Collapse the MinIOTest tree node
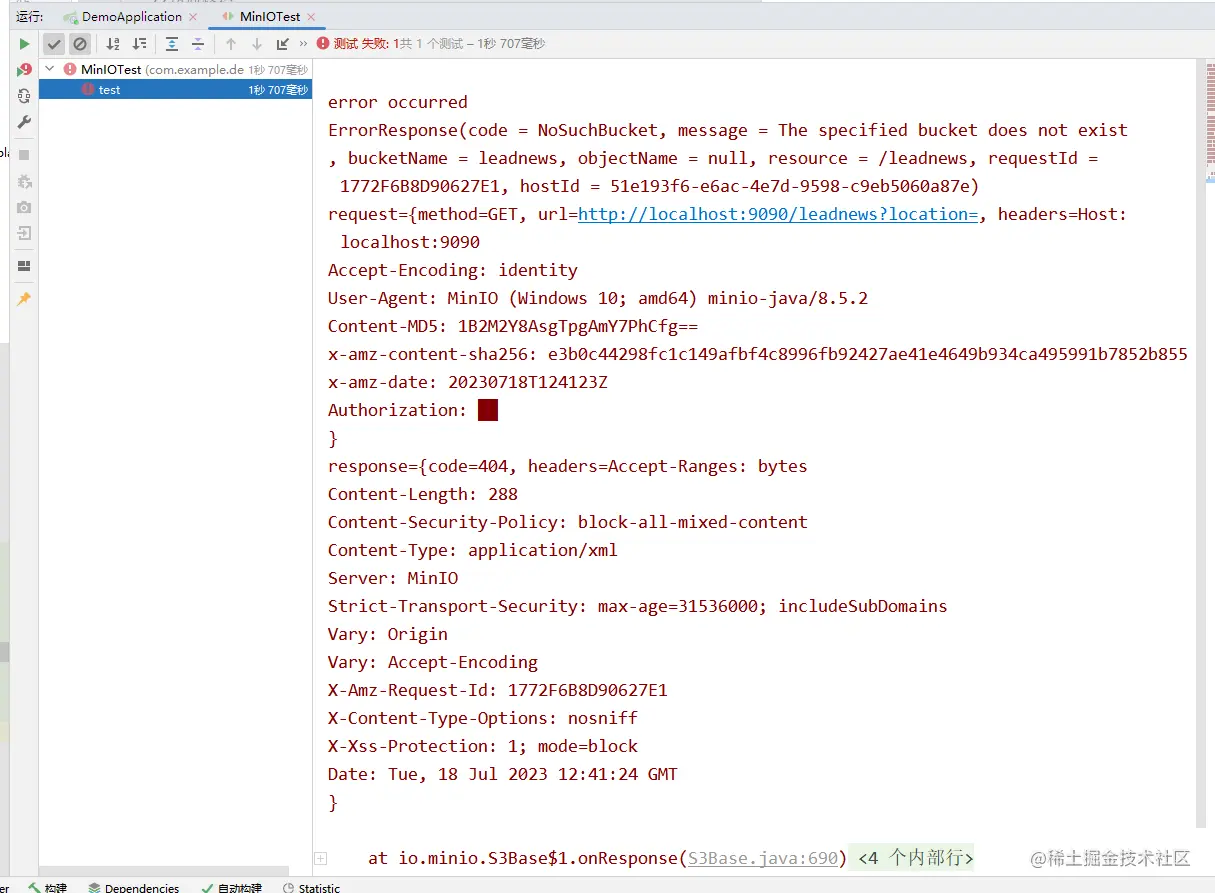The height and width of the screenshot is (893, 1215). (x=49, y=69)
